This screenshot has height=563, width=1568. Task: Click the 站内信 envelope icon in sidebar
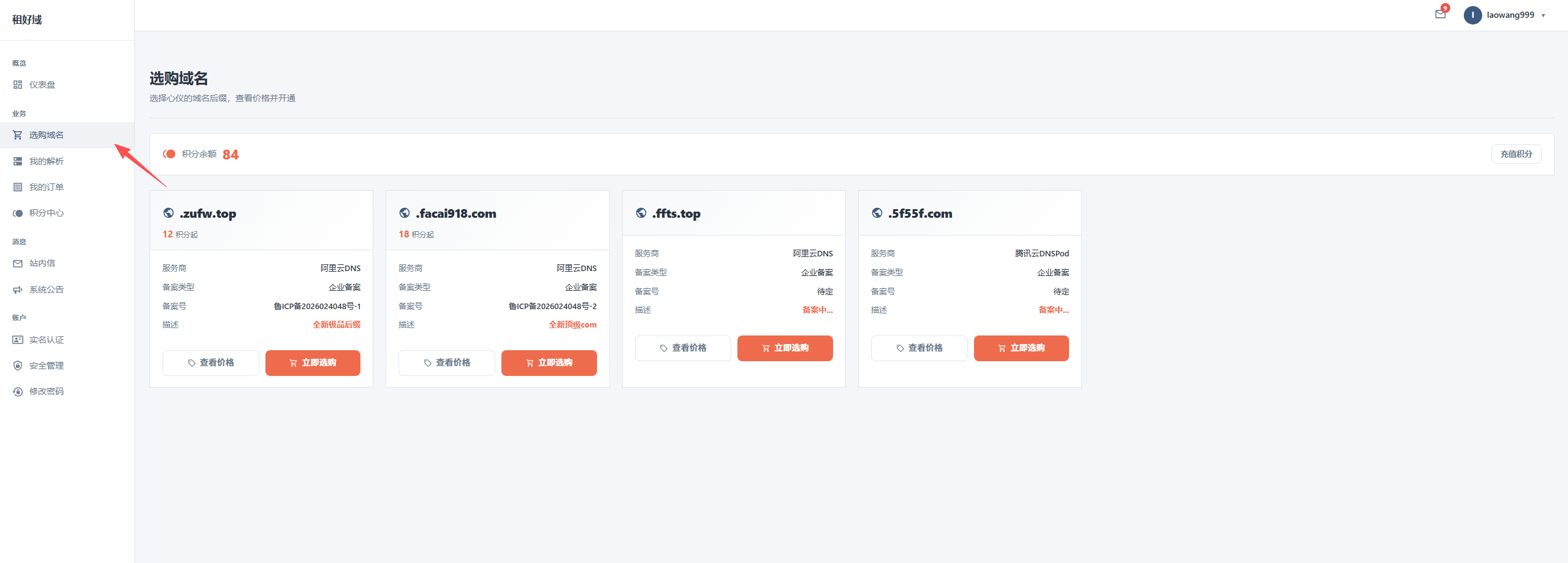coord(18,263)
